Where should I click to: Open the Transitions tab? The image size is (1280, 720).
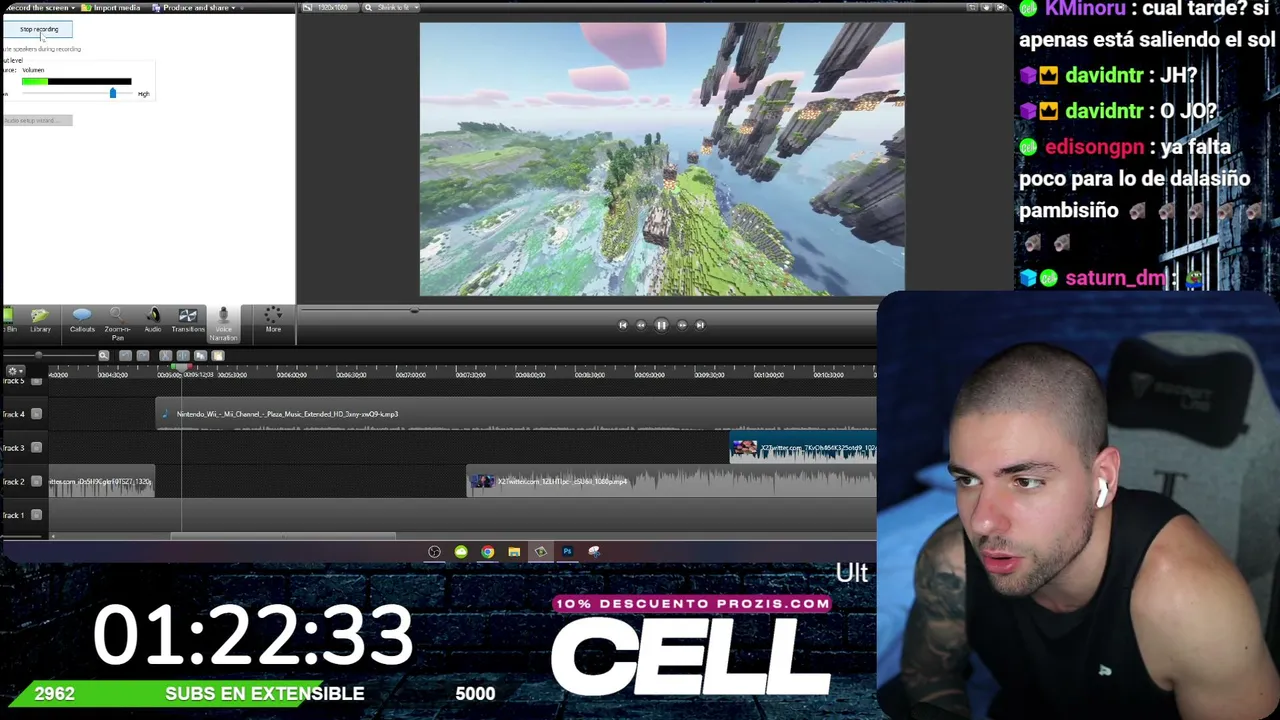[x=188, y=320]
